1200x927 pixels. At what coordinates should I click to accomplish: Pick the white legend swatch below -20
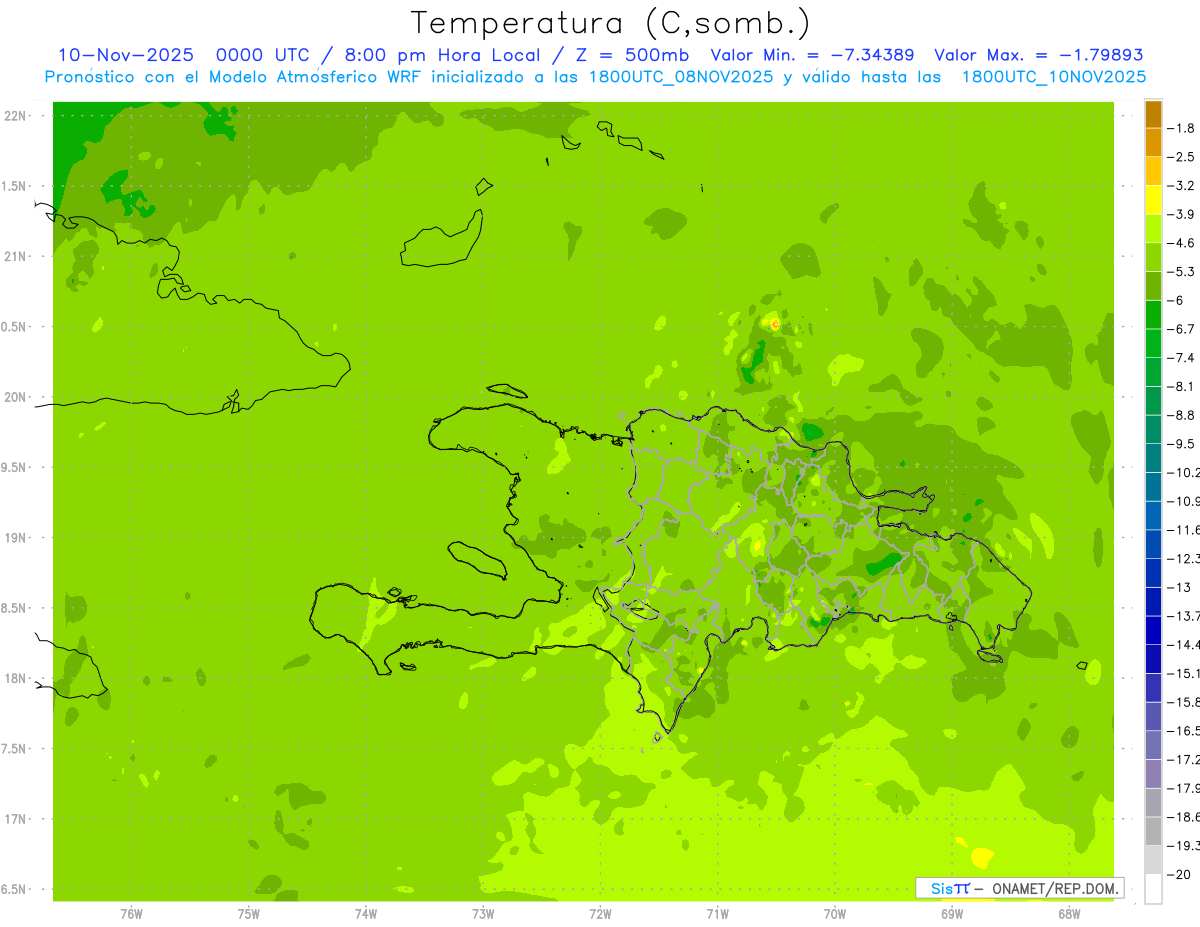tap(1153, 889)
